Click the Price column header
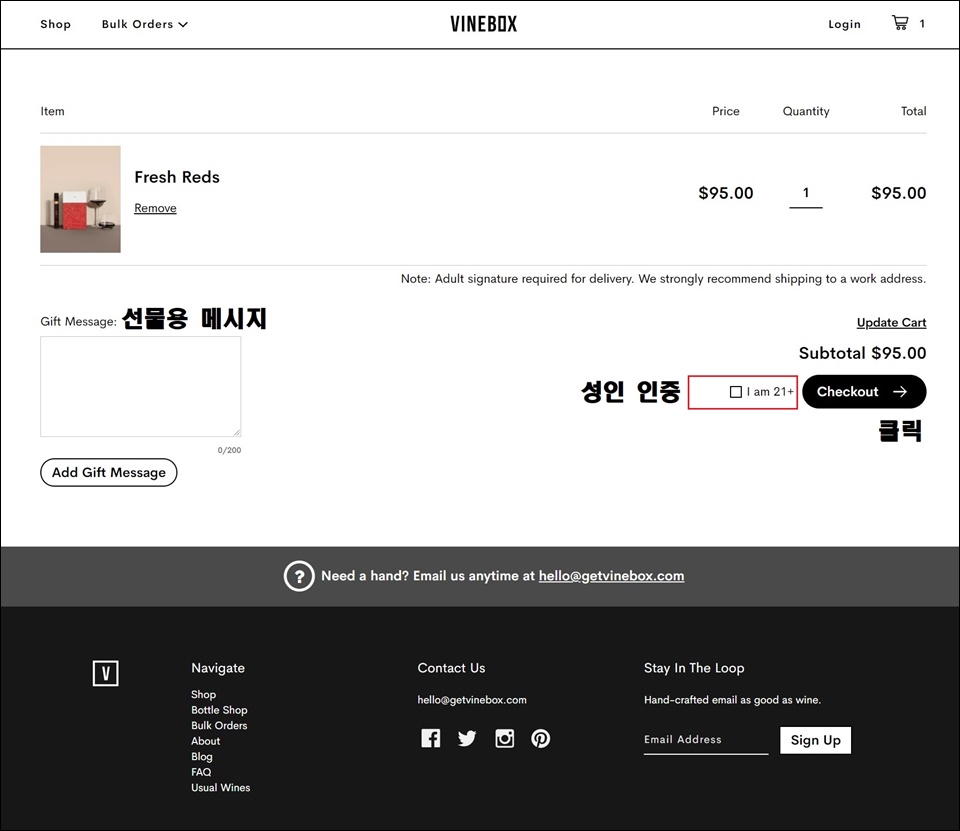Image resolution: width=960 pixels, height=831 pixels. [726, 111]
